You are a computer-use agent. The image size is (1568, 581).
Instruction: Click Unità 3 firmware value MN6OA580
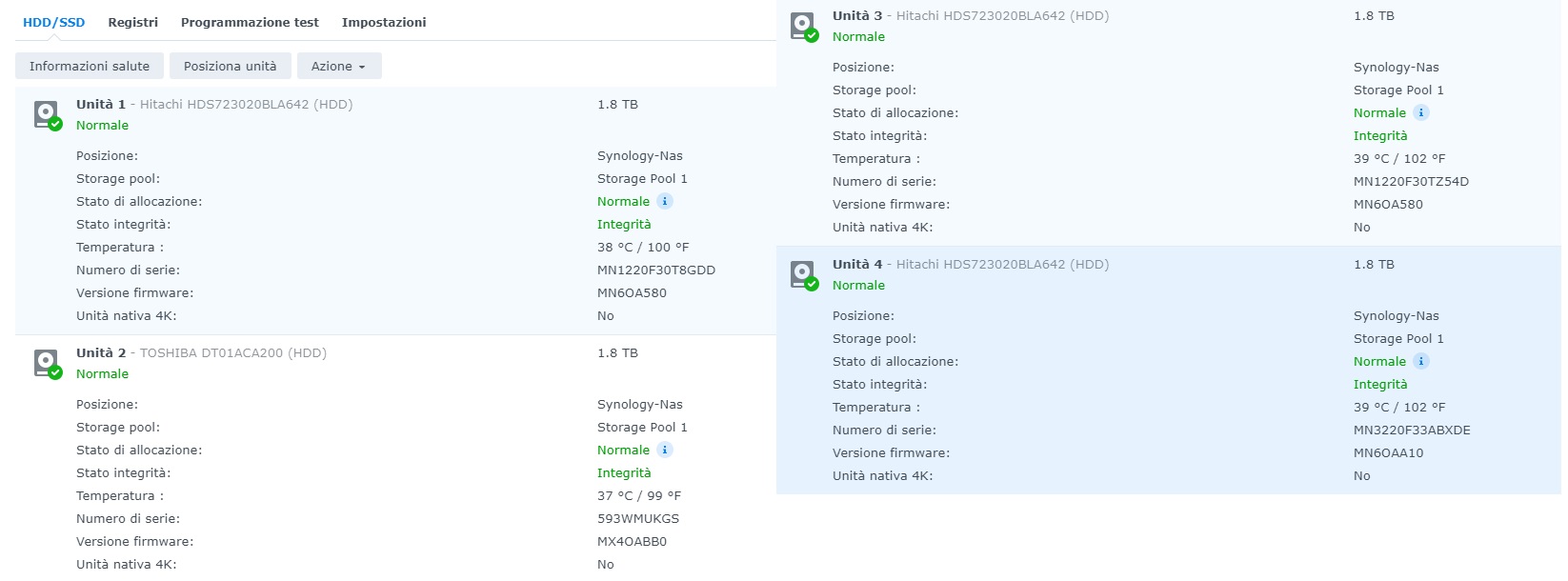click(1388, 204)
